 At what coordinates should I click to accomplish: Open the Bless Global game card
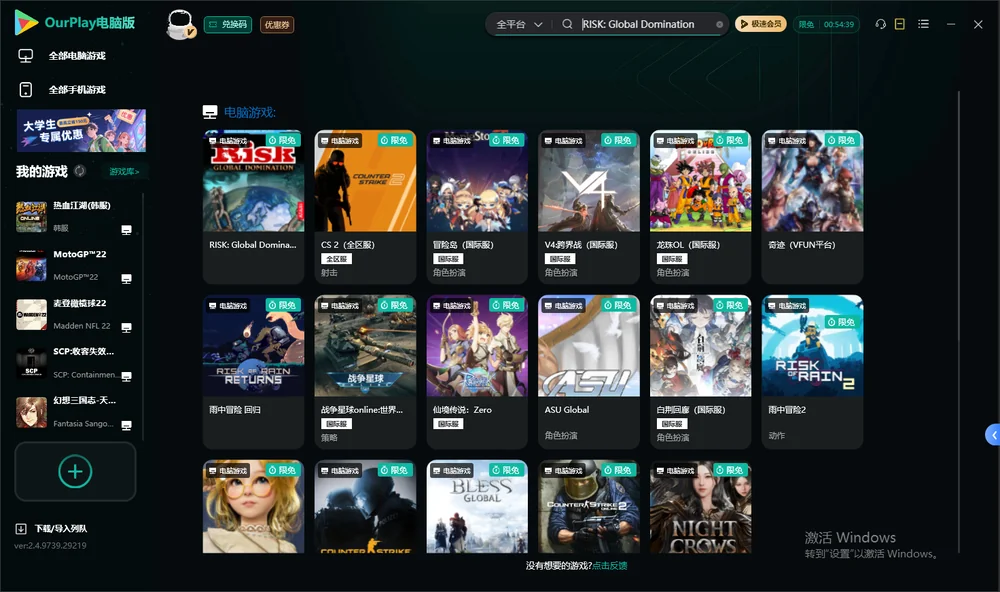click(x=477, y=507)
